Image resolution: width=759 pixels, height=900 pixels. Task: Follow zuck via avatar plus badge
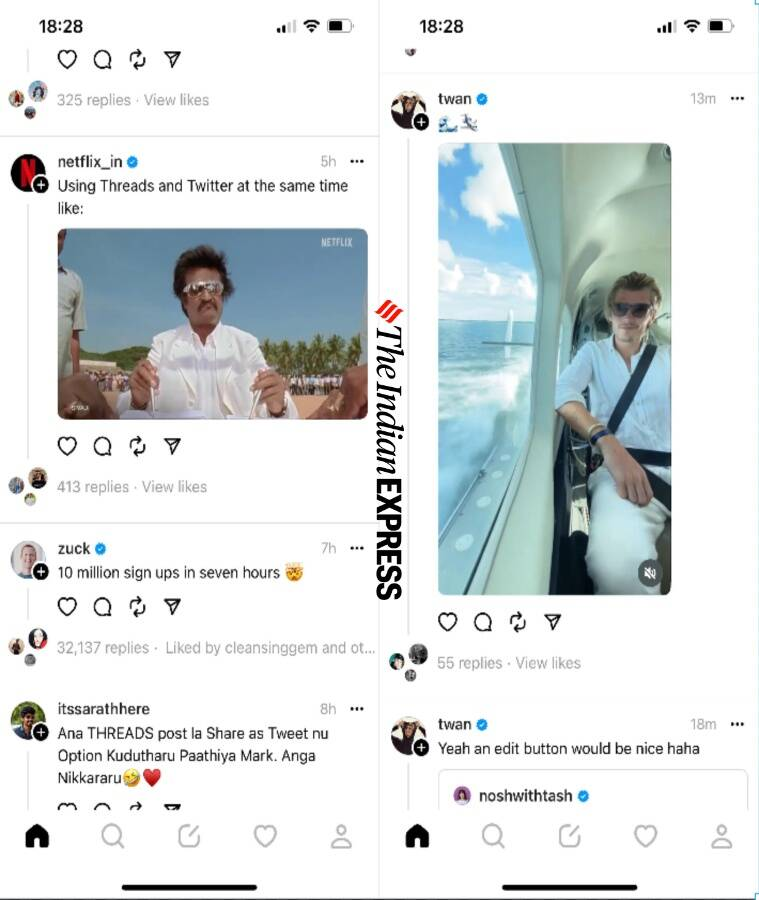pyautogui.click(x=41, y=572)
